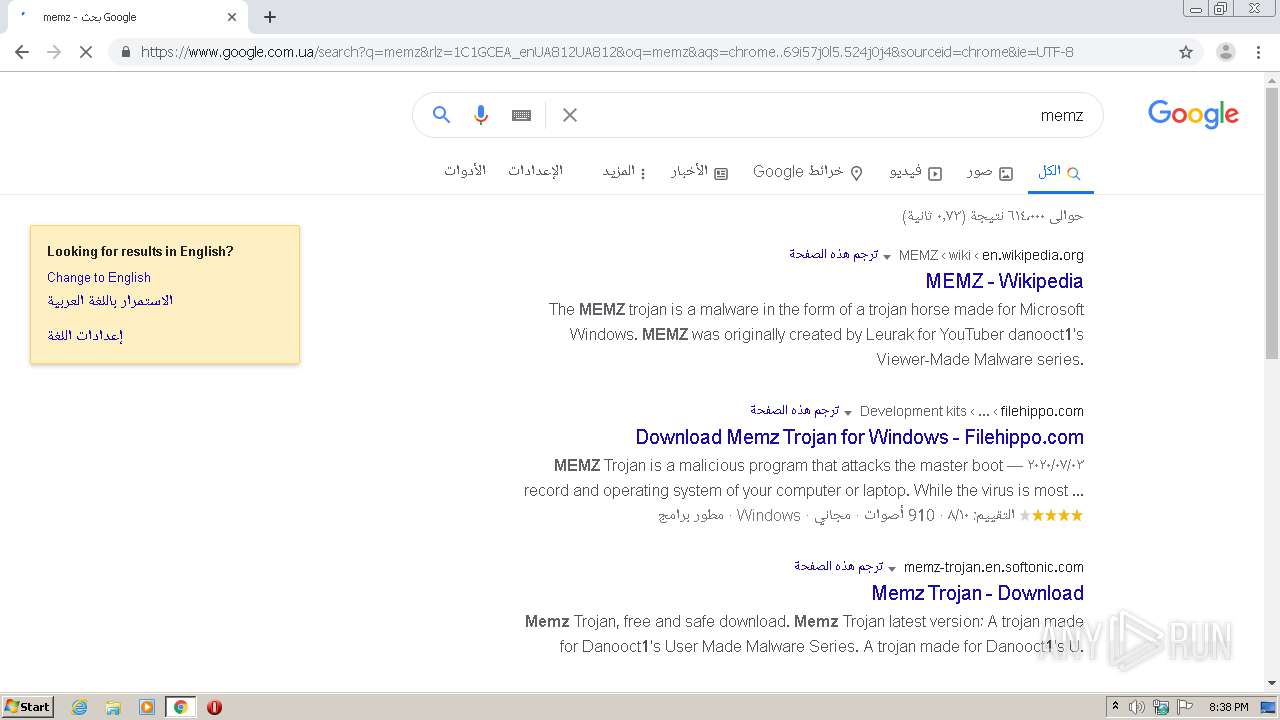Open الإعدادات (Settings) menu

535,171
